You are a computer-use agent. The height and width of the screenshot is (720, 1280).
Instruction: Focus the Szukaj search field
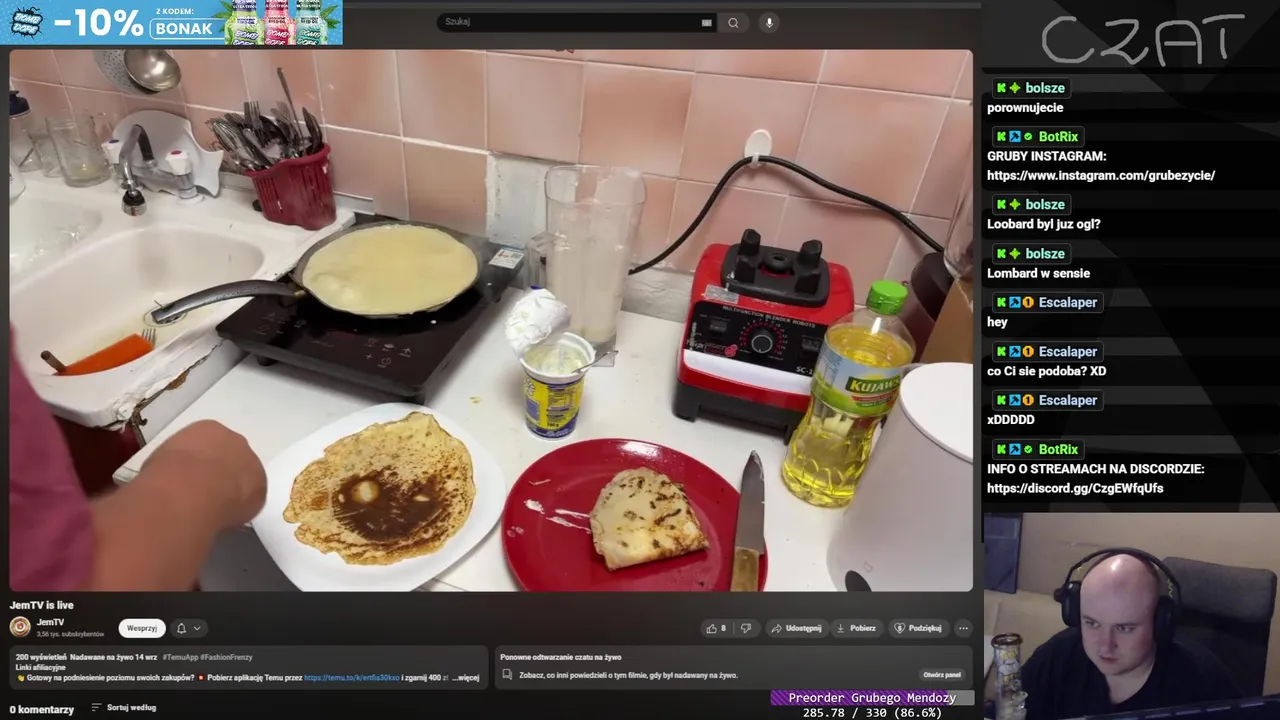click(x=578, y=22)
